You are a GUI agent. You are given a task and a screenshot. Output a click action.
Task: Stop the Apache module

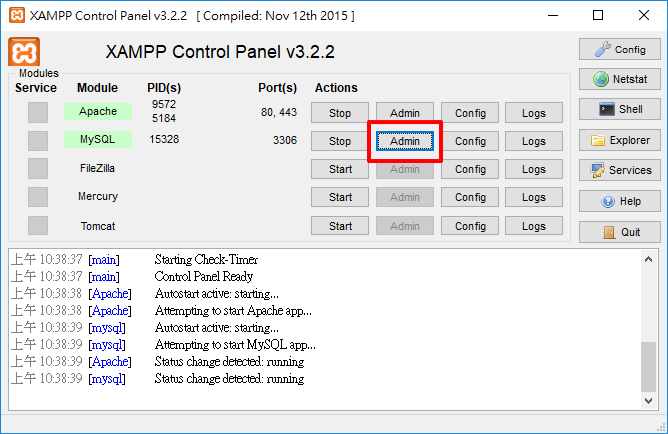pos(340,113)
